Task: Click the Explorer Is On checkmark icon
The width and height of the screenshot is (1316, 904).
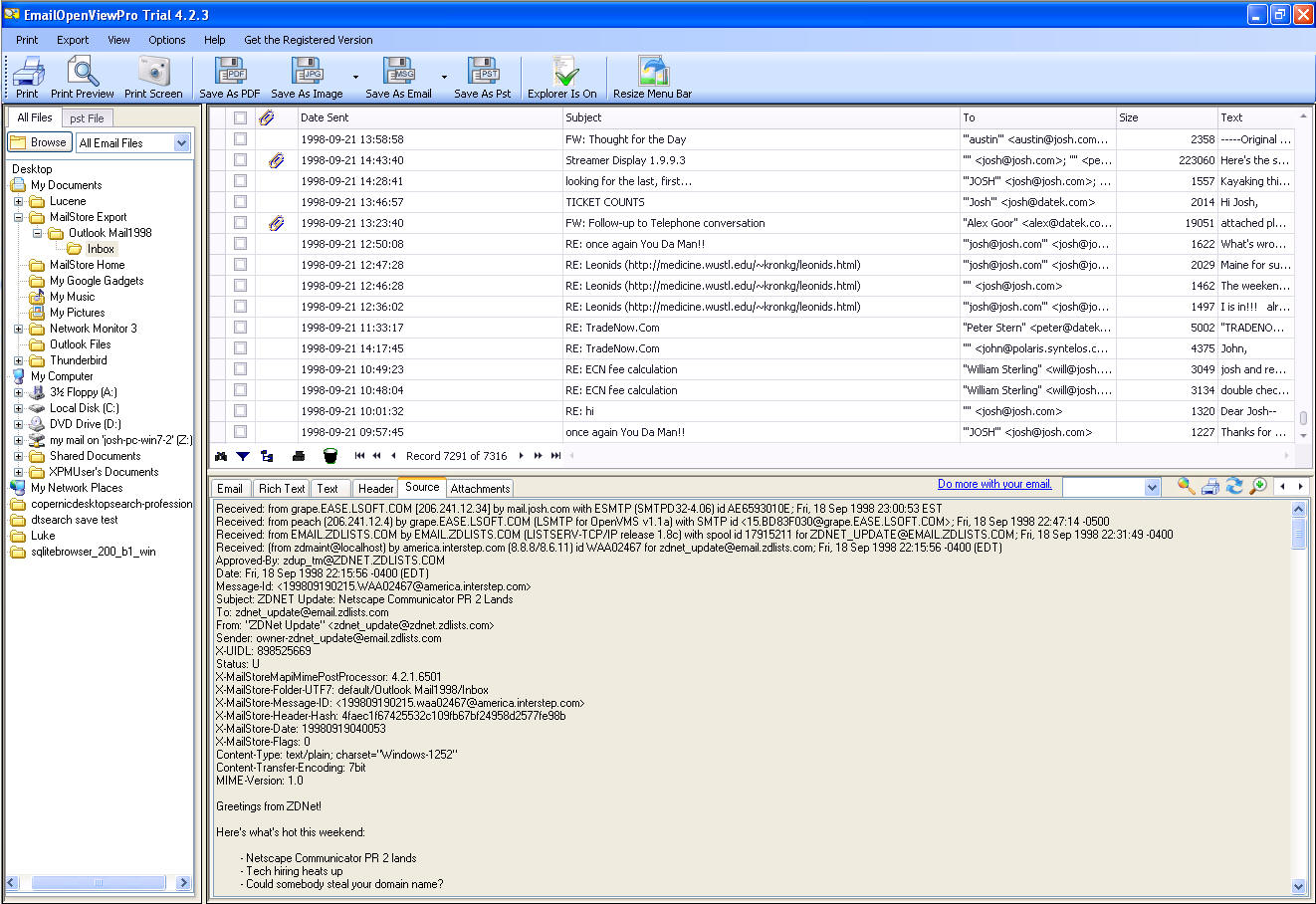Action: click(562, 72)
